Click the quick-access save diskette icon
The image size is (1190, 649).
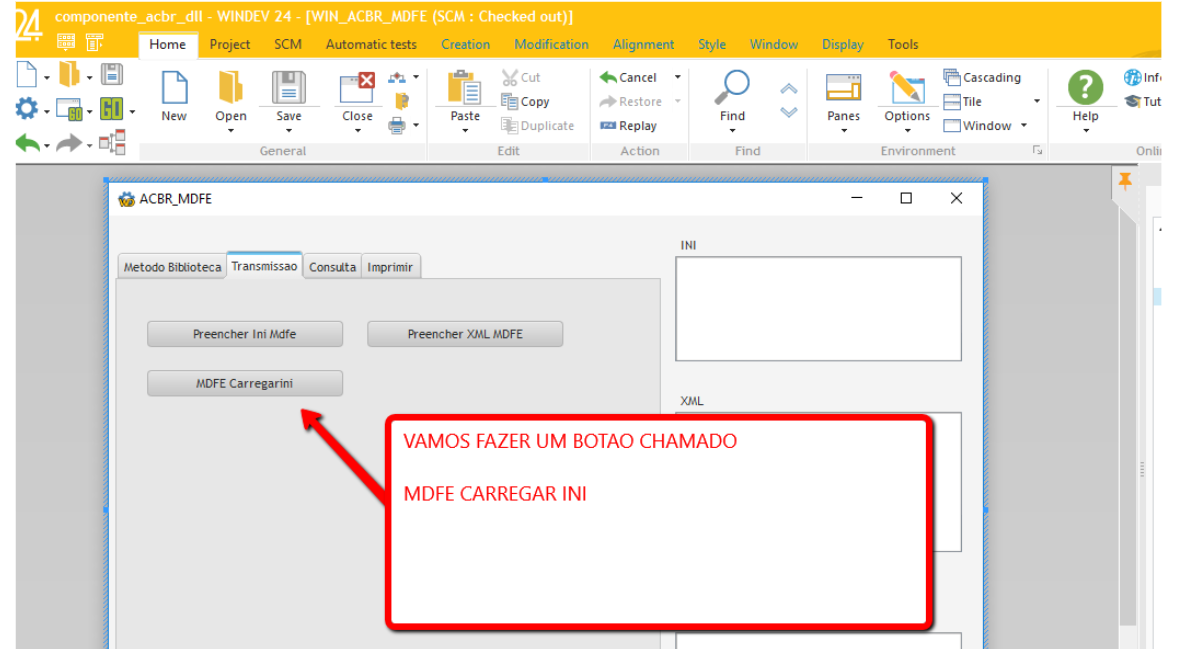[112, 74]
